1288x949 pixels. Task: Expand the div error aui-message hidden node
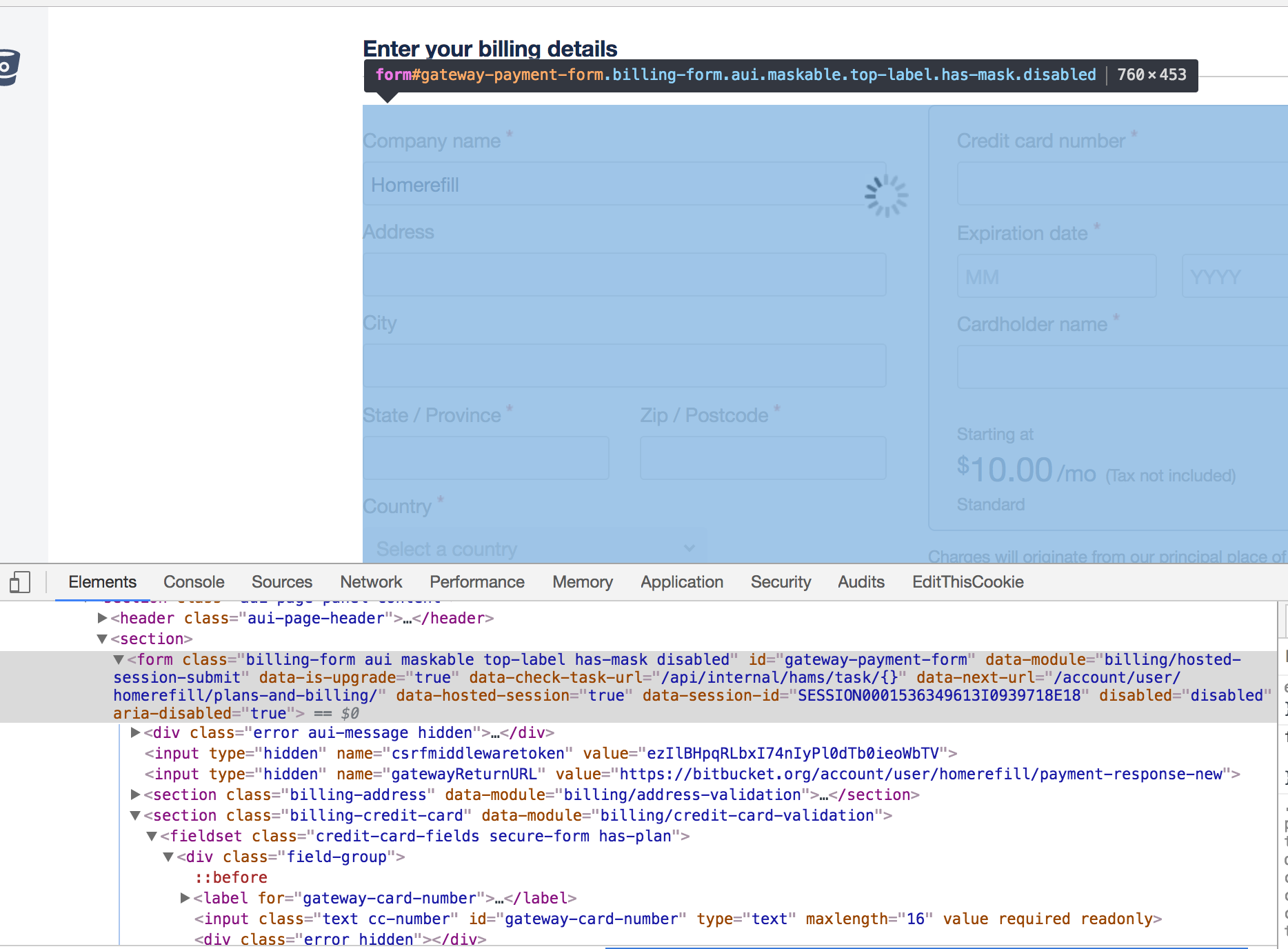135,732
